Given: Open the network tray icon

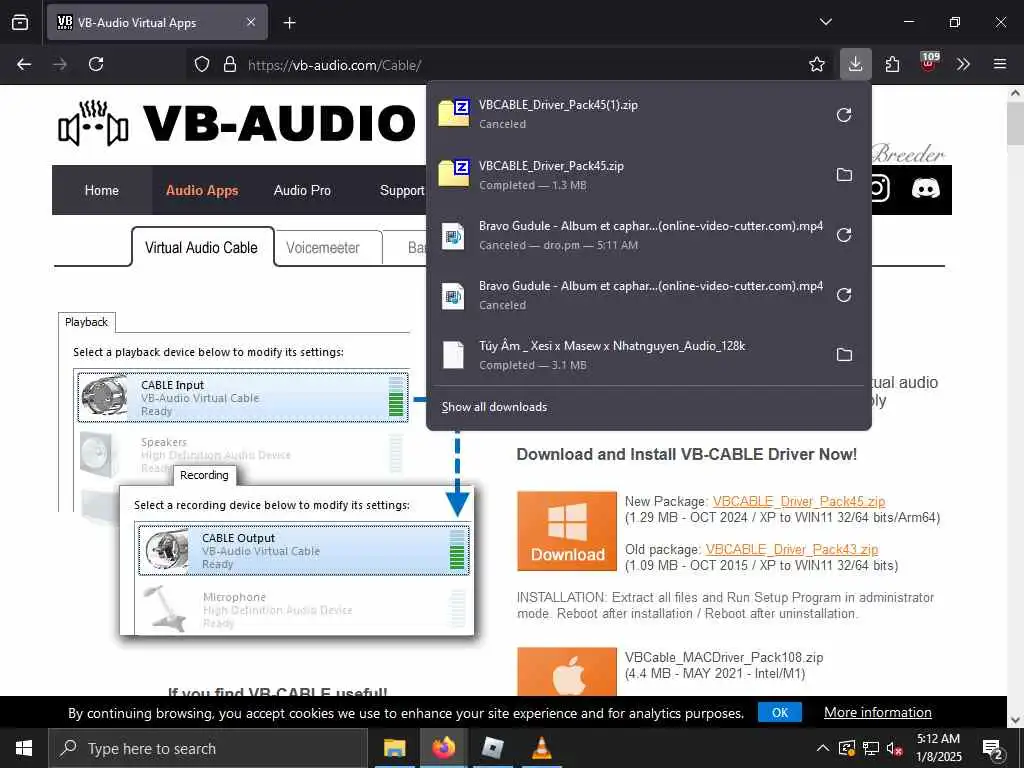Looking at the screenshot, I should coord(871,748).
